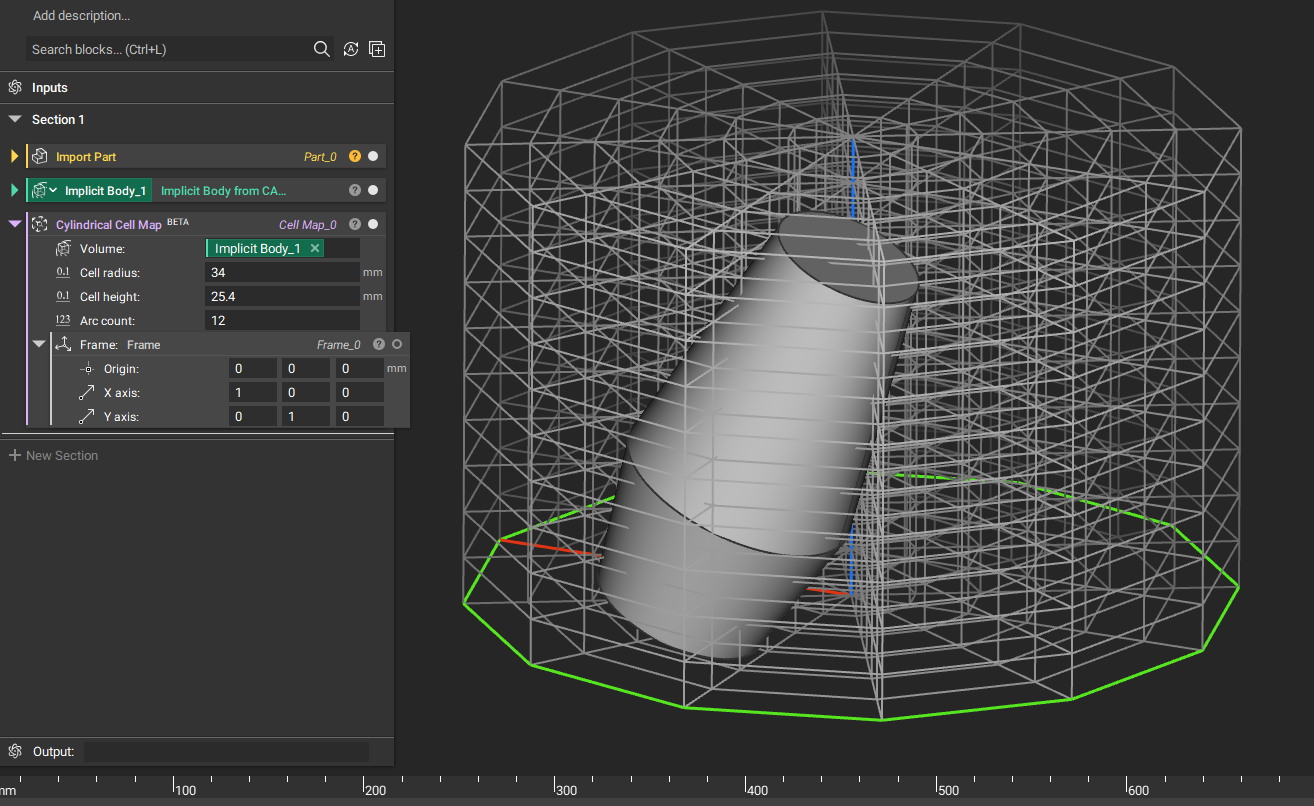Click Y axis first component field
This screenshot has width=1314, height=806.
pos(253,417)
